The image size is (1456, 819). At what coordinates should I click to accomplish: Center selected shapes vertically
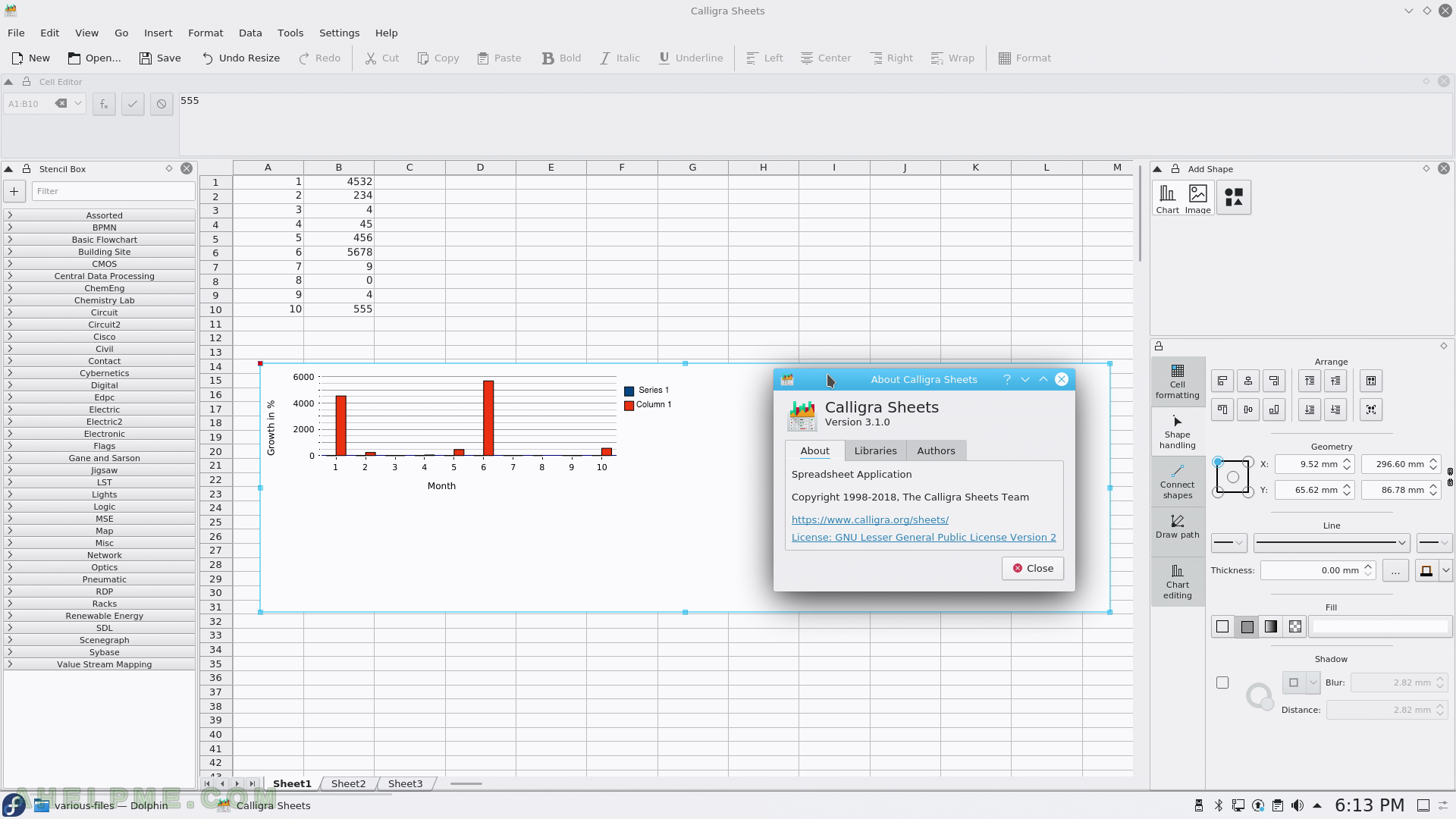coord(1248,409)
